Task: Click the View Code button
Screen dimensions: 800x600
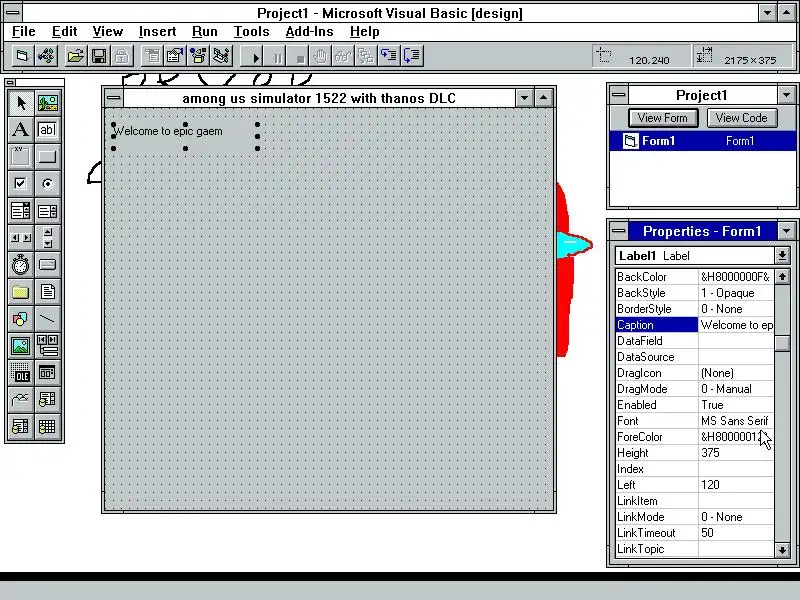Action: coord(741,118)
